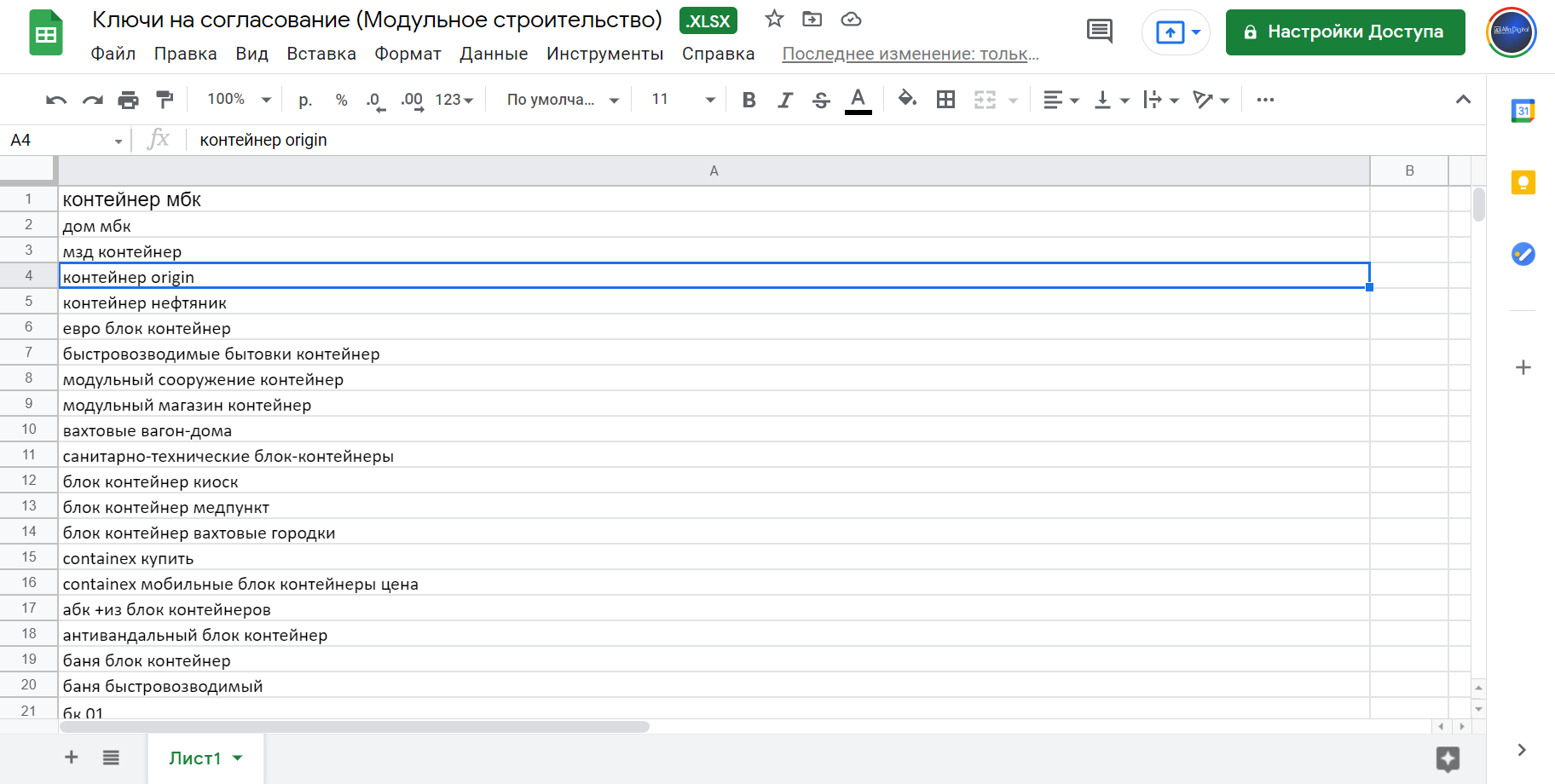Star this spreadsheet

pos(774,19)
